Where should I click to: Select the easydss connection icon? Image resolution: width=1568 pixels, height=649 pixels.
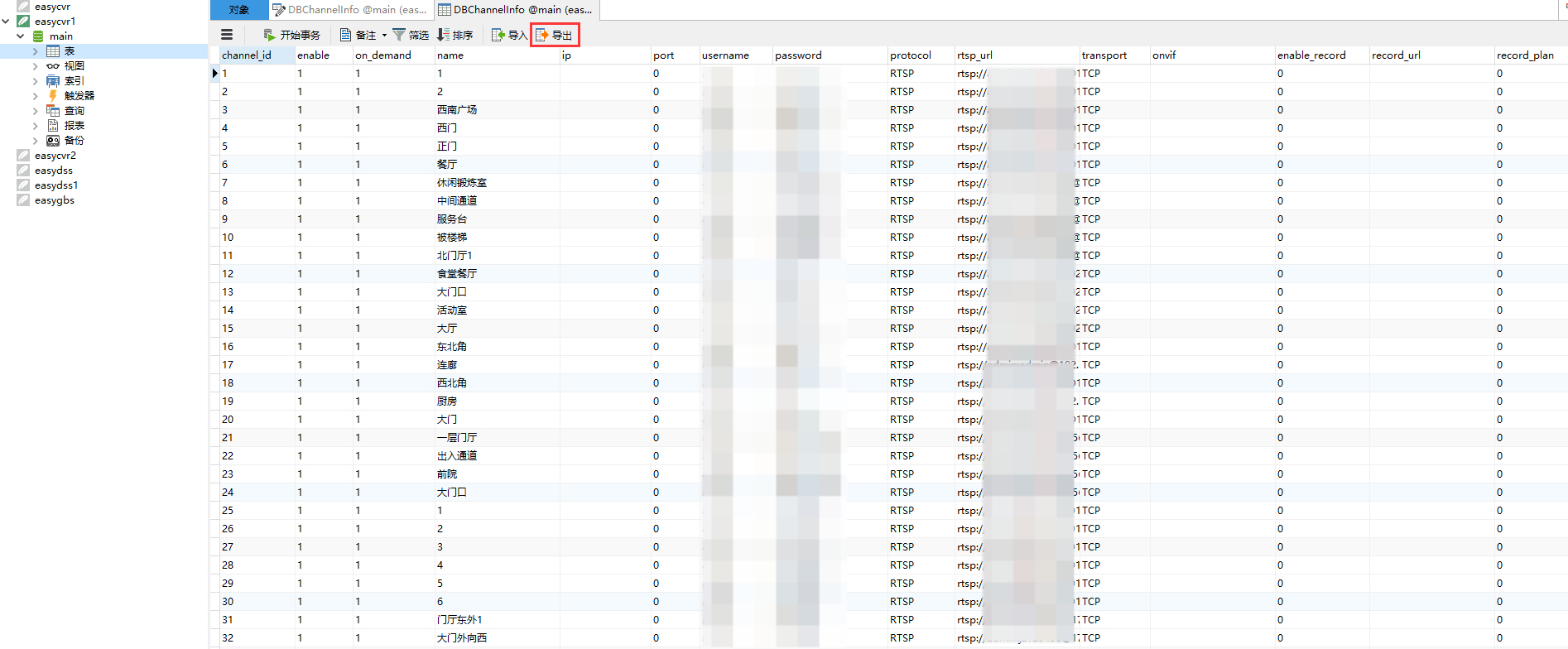coord(23,171)
